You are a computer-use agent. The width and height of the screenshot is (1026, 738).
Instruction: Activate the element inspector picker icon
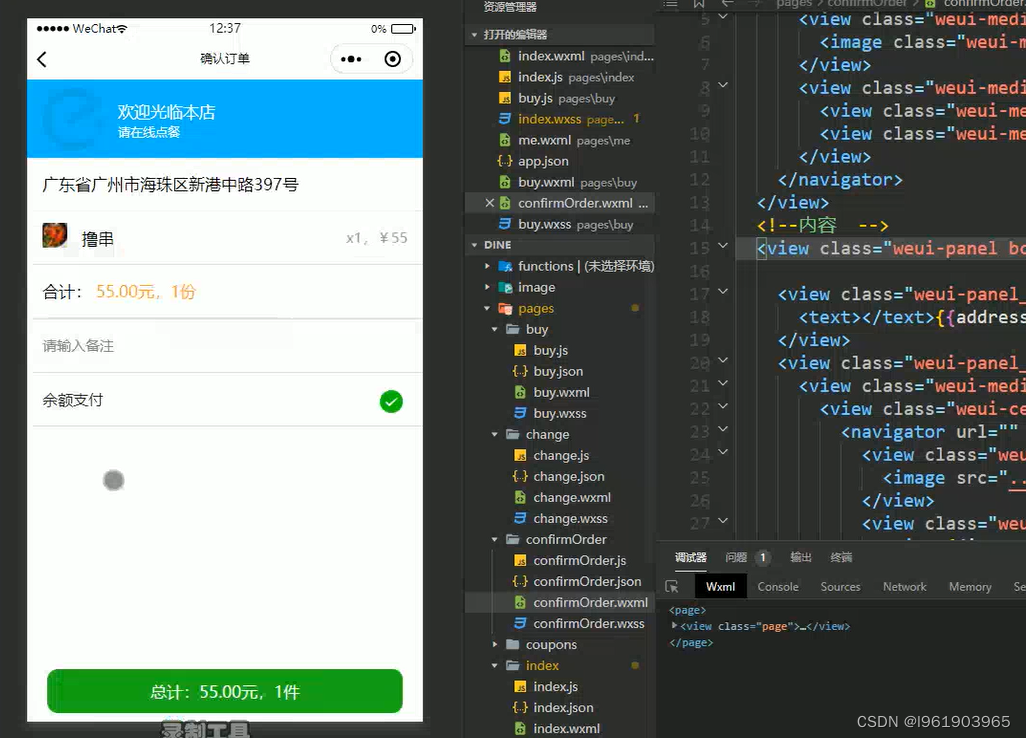pos(672,587)
